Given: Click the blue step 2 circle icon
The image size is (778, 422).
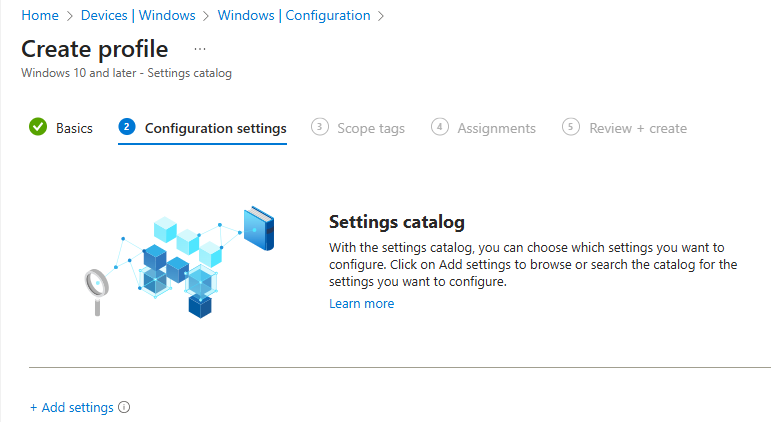Looking at the screenshot, I should coord(126,127).
